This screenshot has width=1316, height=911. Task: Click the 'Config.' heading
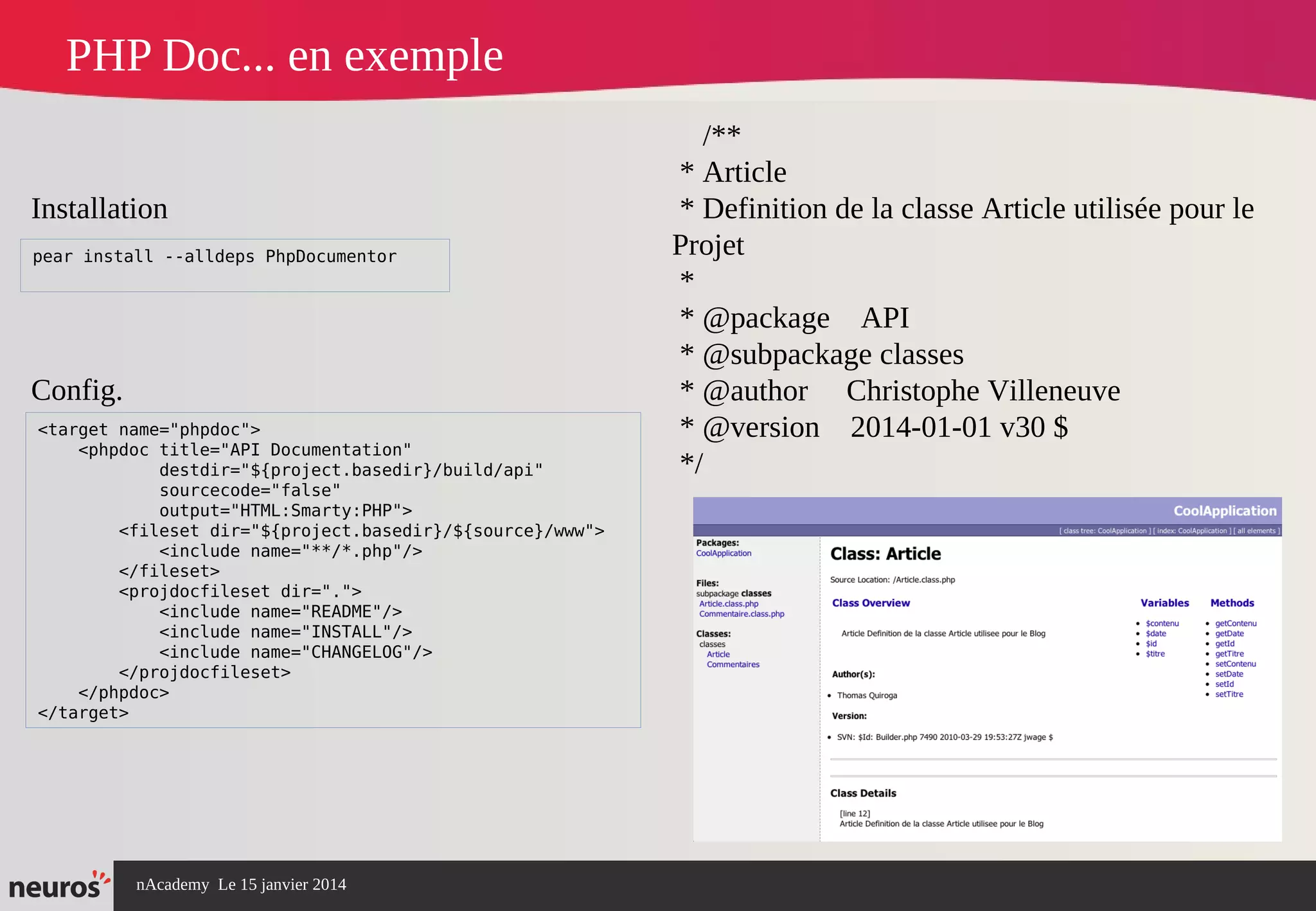point(77,390)
